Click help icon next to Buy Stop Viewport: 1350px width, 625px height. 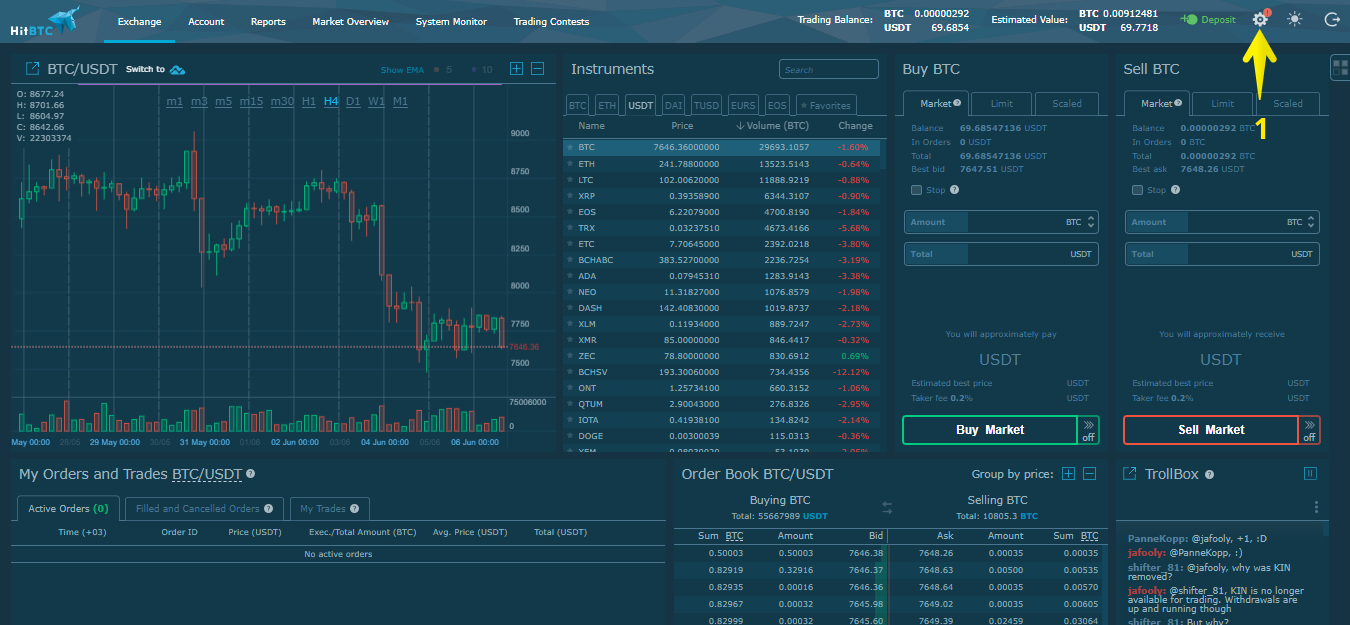[954, 190]
